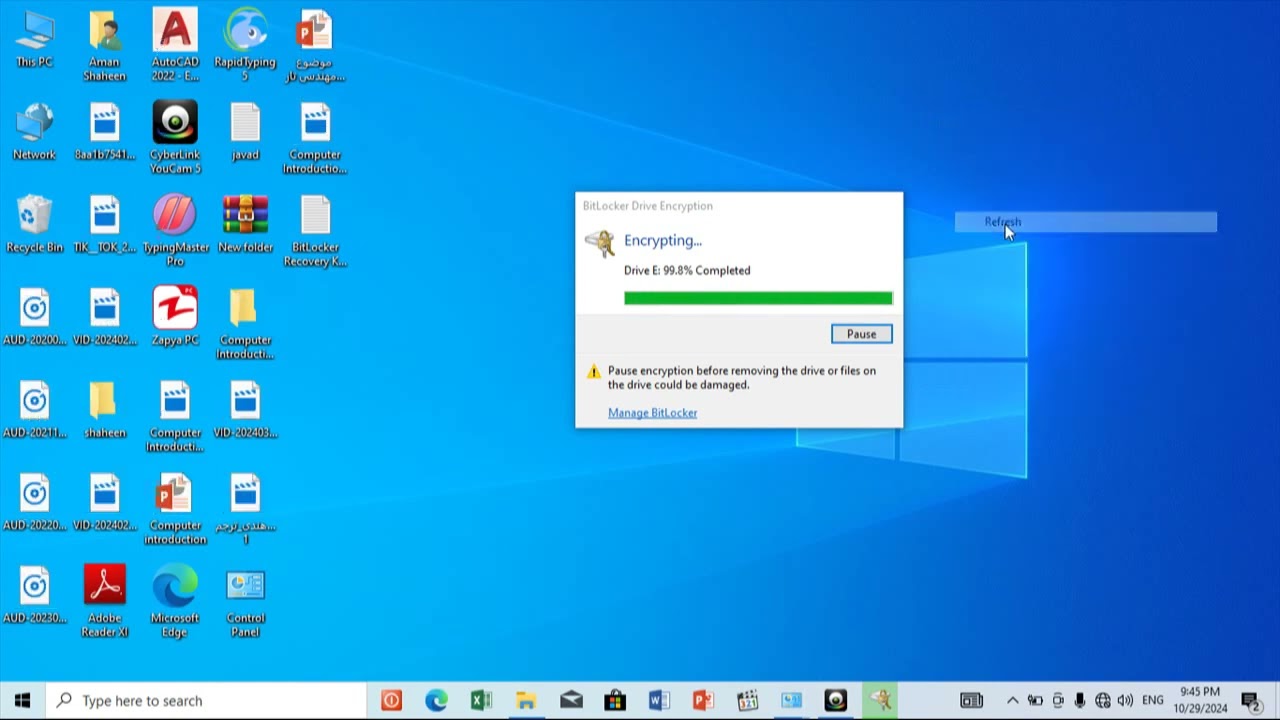Select the Computer introduction PowerPoint file
Image resolution: width=1280 pixels, height=720 pixels.
tap(175, 510)
